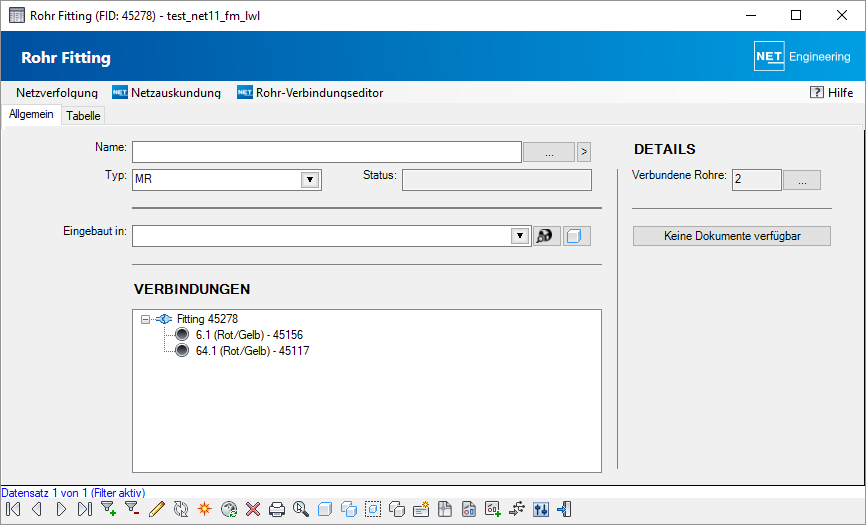866x525 pixels.
Task: Jump to the last record
Action: [85, 509]
